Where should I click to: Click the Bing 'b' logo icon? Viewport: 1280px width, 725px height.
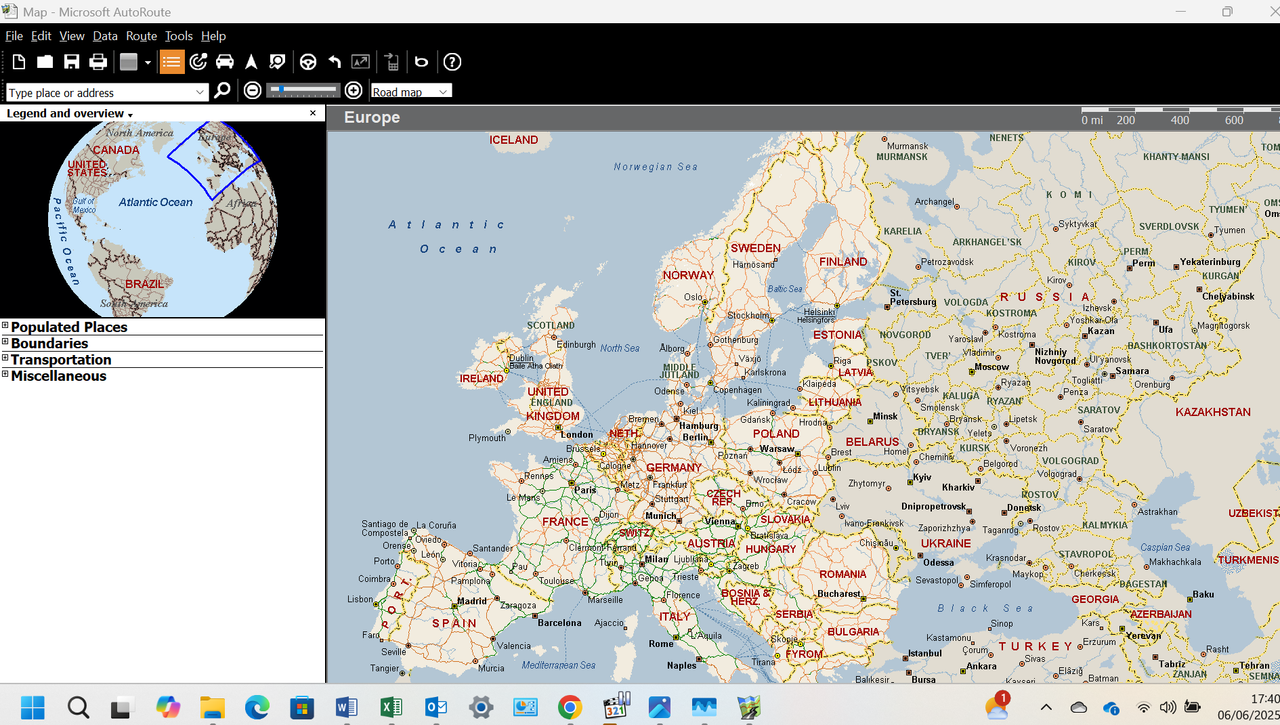tap(422, 62)
